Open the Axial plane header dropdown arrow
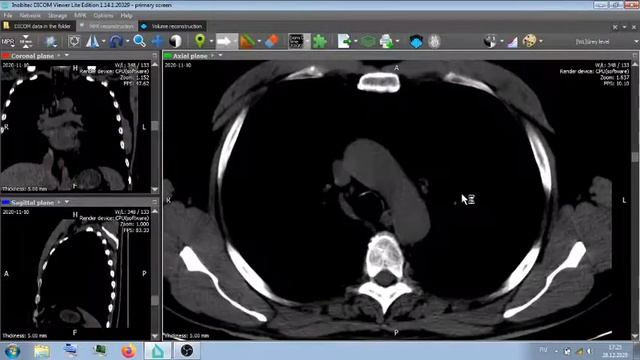The height and width of the screenshot is (360, 640). [x=220, y=56]
